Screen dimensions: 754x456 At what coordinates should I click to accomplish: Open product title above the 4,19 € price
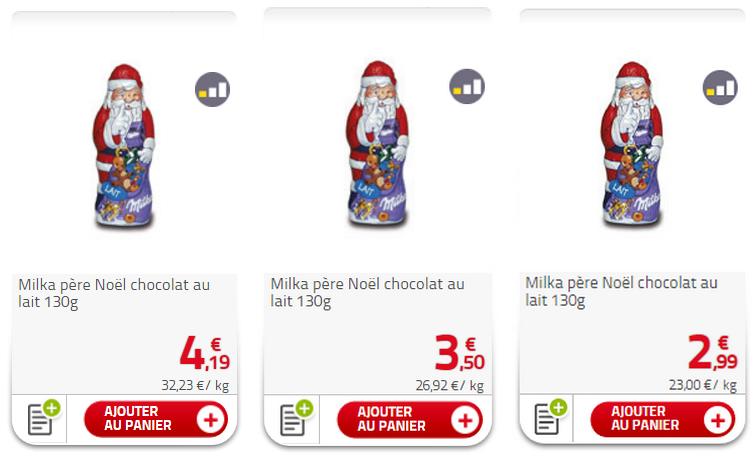pos(114,293)
